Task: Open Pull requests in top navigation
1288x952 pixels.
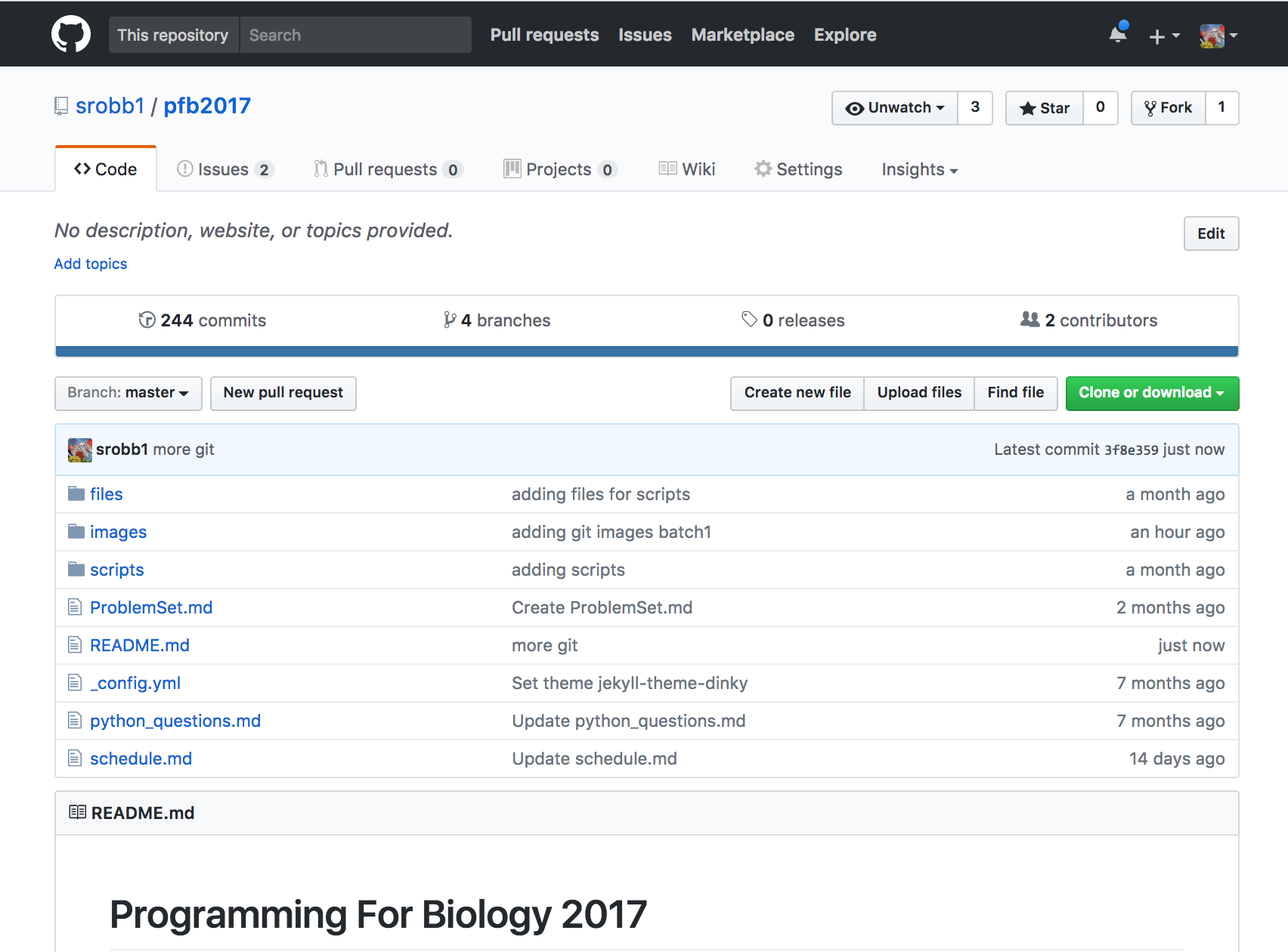Action: pyautogui.click(x=544, y=35)
